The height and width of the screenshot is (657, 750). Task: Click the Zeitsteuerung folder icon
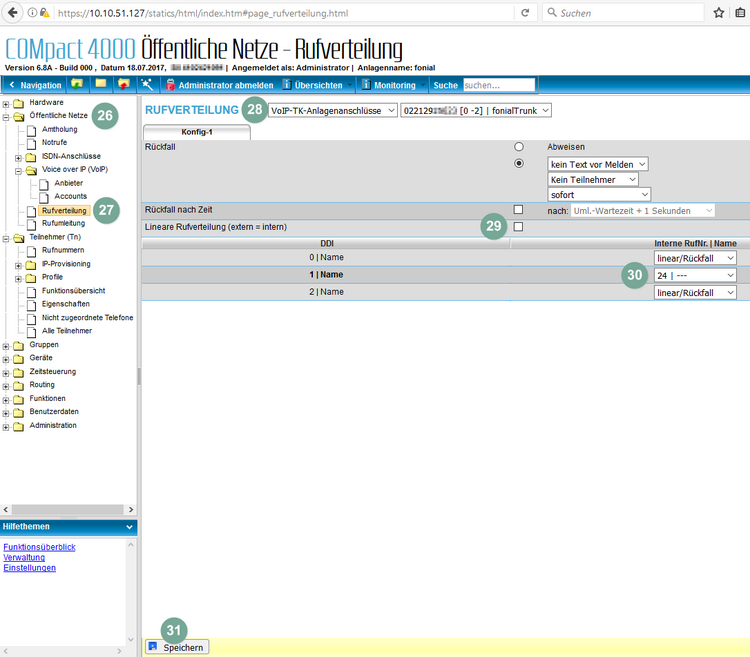click(x=19, y=372)
